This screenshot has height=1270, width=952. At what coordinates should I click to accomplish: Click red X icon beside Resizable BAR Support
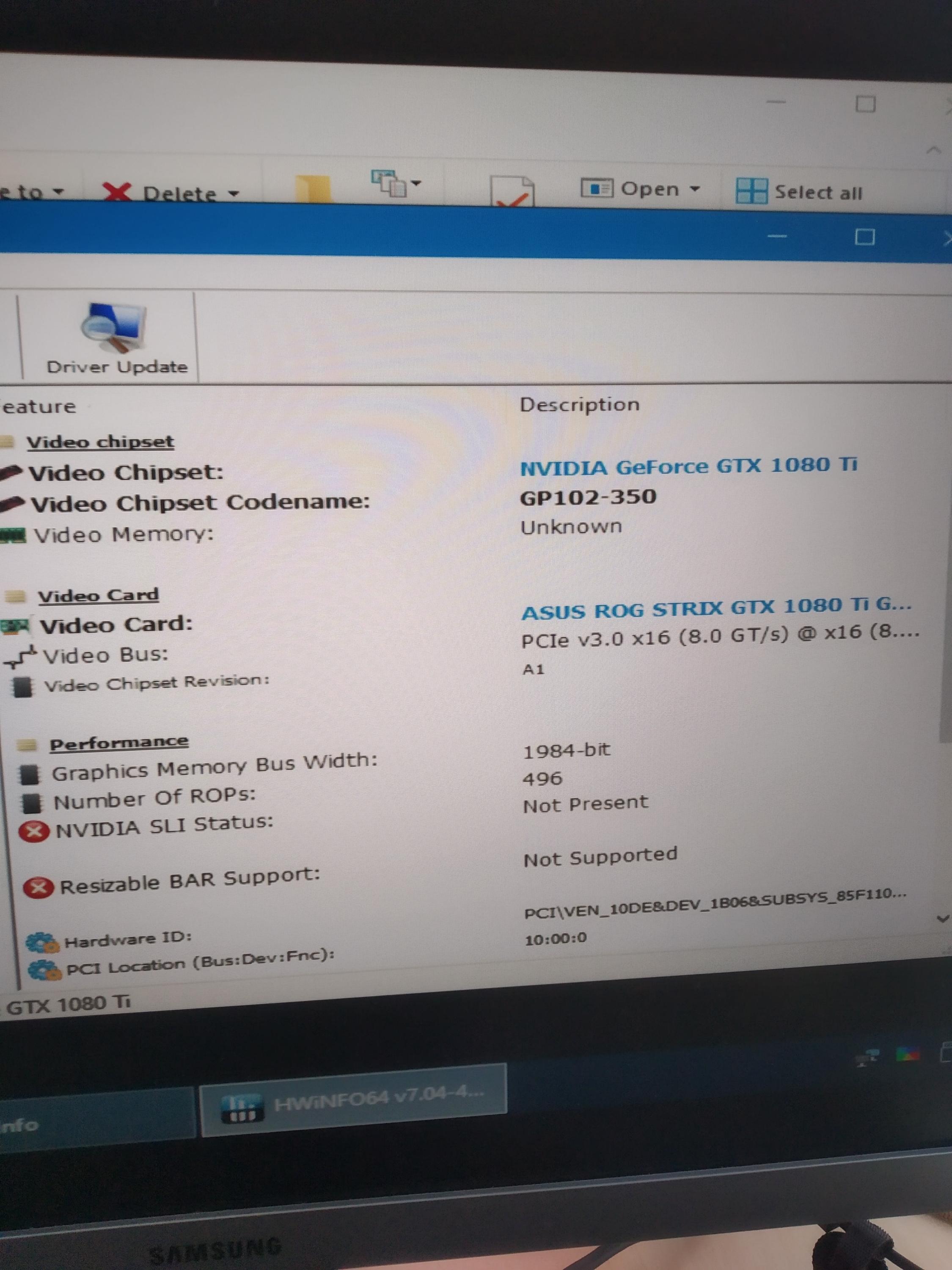click(x=39, y=888)
